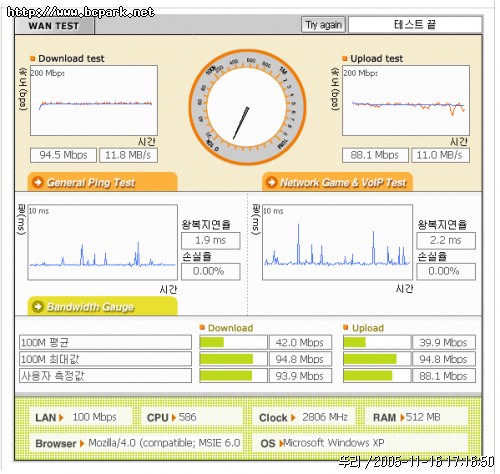Click the Browser Mozilla/4.0 value
The width and height of the screenshot is (500, 474).
(x=164, y=443)
